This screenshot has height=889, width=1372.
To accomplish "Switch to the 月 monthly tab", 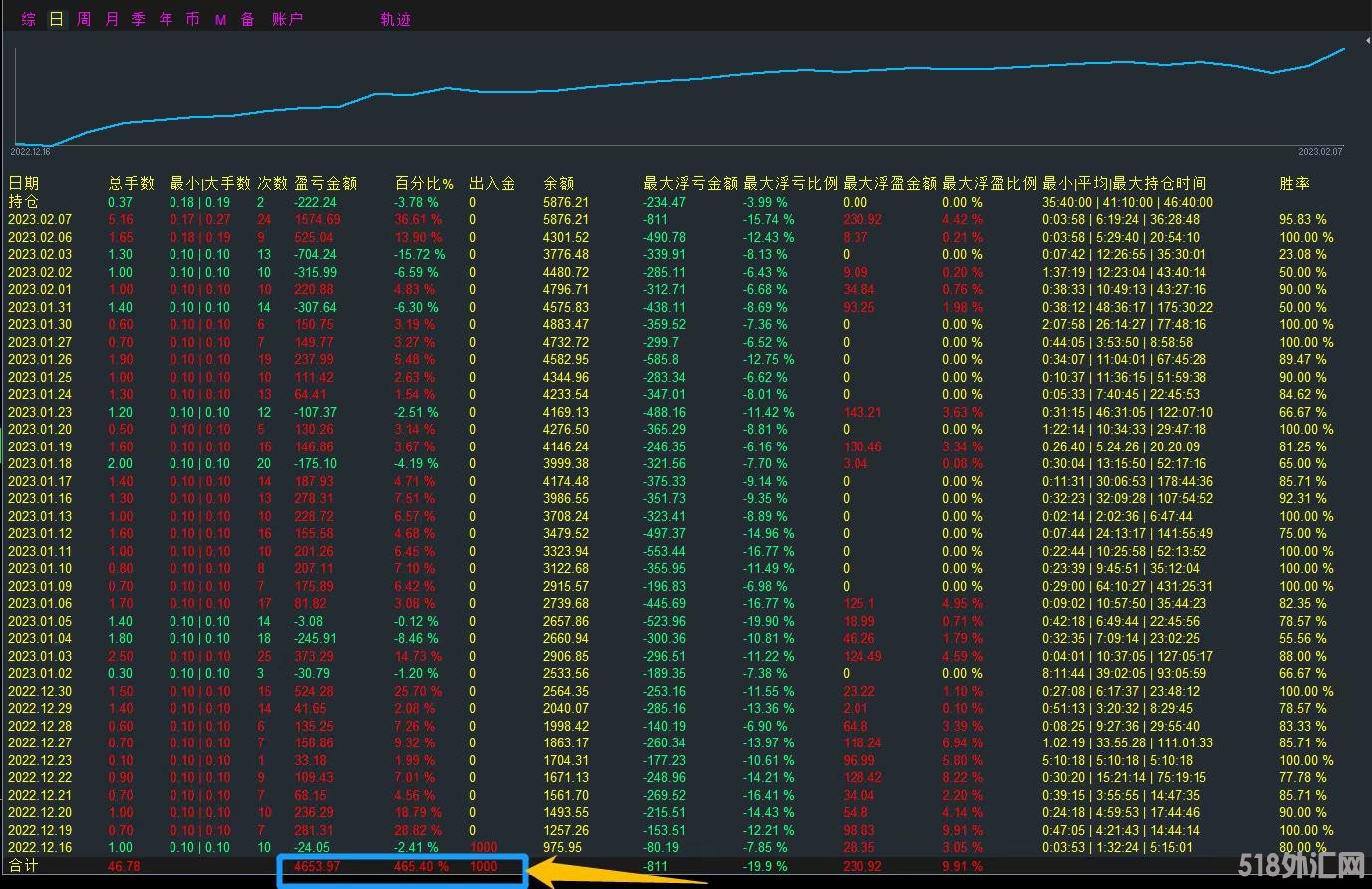I will [112, 19].
